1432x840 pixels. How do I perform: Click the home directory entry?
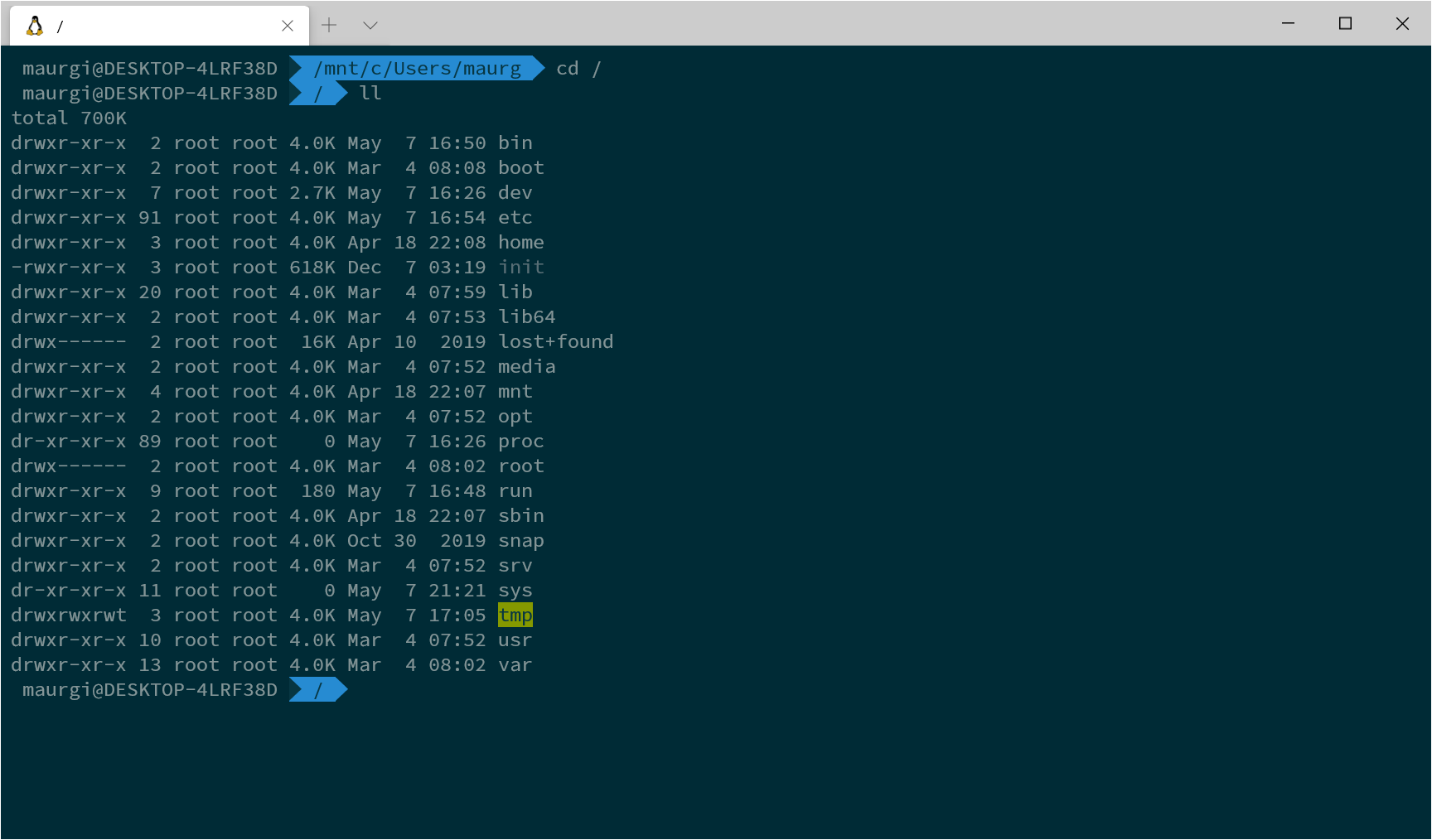[520, 242]
